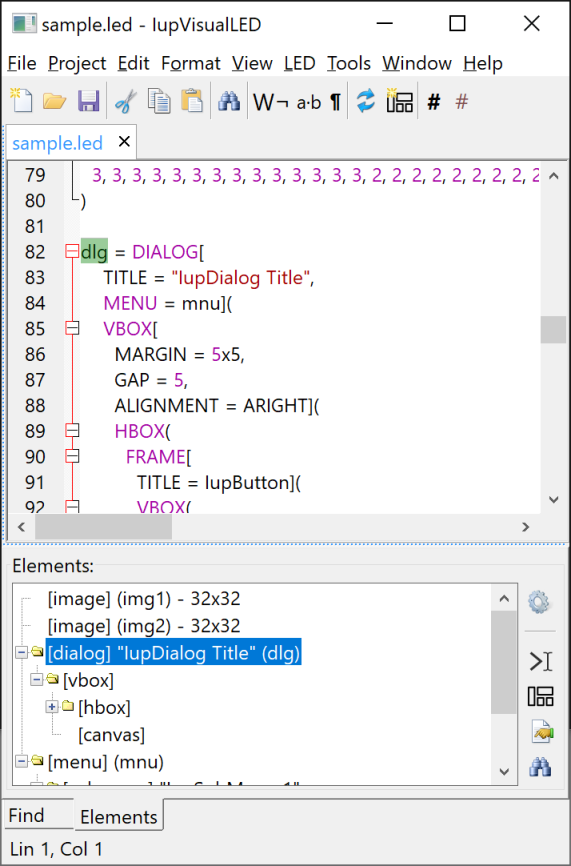Toggle word wrap W¬ button
This screenshot has height=866, width=571.
(271, 102)
